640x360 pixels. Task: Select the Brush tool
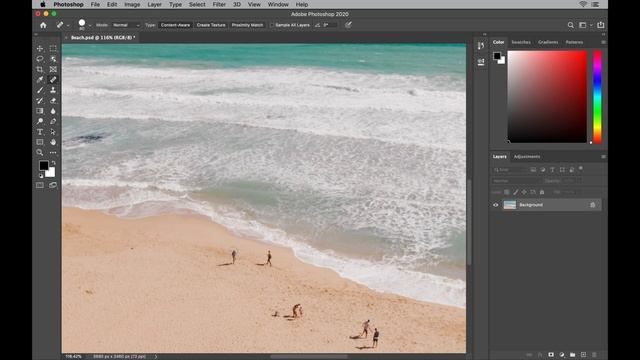click(40, 90)
